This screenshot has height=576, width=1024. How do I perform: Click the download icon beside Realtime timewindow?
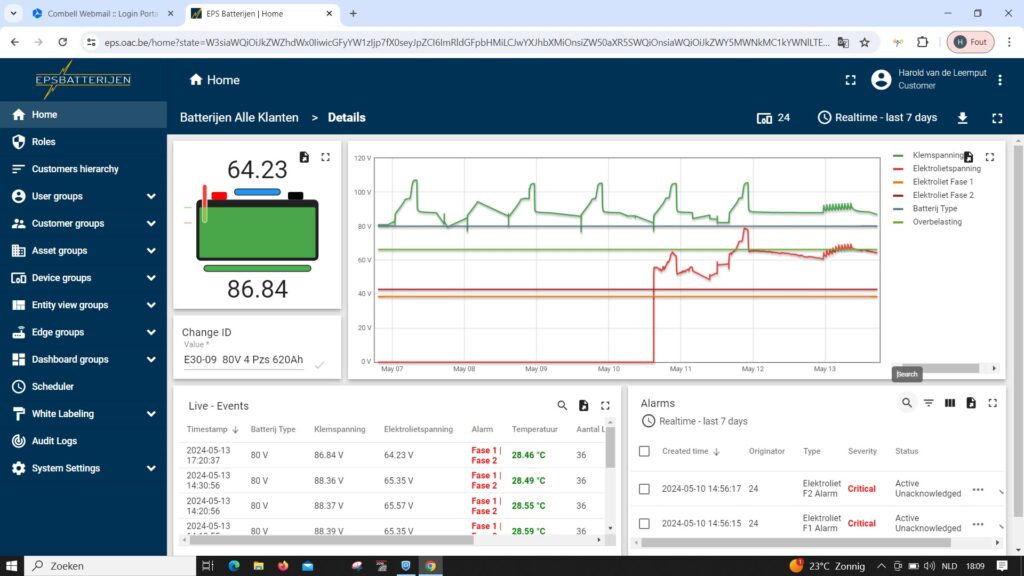(962, 118)
